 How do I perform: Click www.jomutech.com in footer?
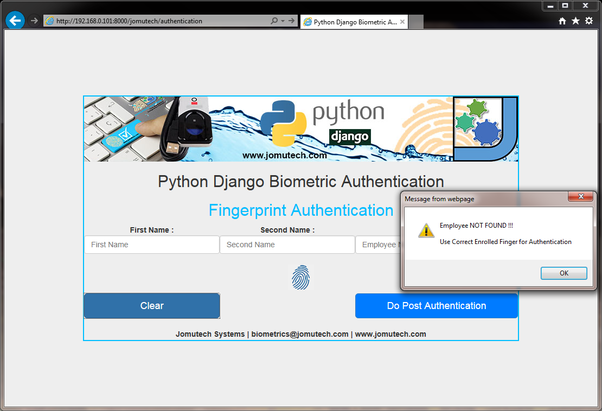pyautogui.click(x=390, y=334)
